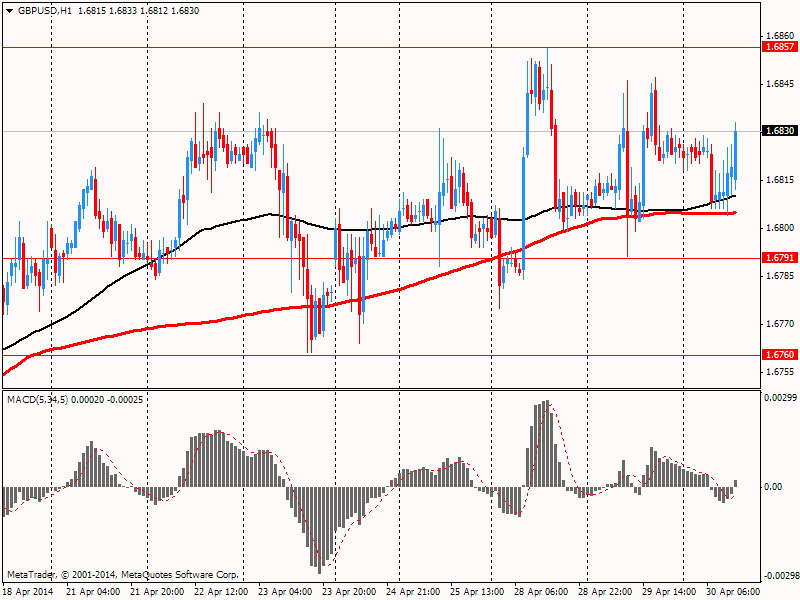800x600 pixels.
Task: Click the MetaTrader copyright text
Action: click(123, 575)
